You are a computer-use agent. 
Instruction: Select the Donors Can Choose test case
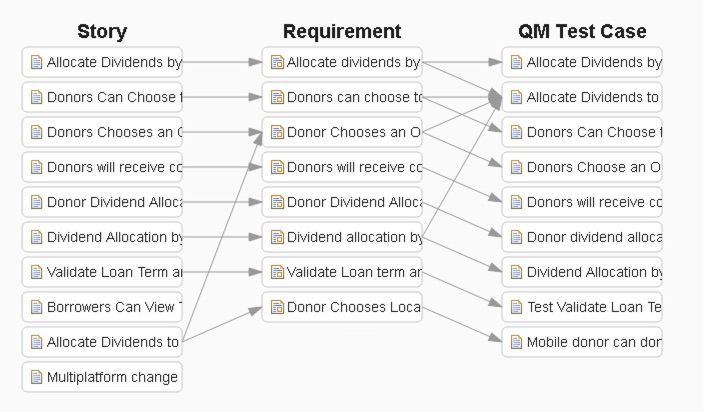pos(592,132)
